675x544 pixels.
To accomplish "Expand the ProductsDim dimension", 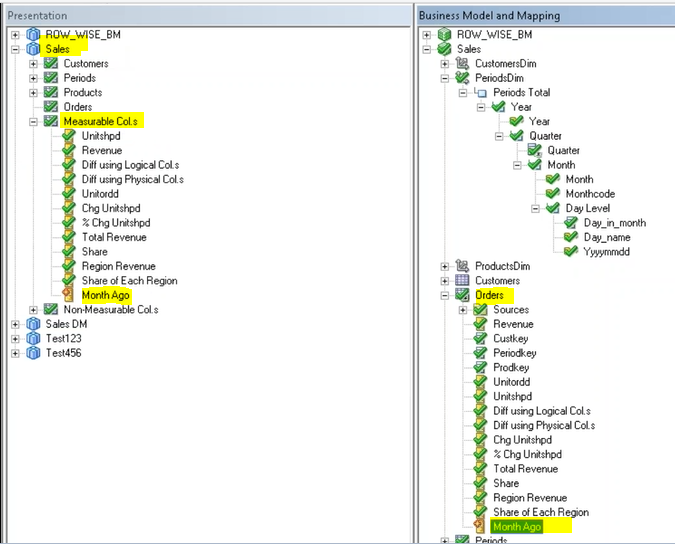I will point(445,266).
